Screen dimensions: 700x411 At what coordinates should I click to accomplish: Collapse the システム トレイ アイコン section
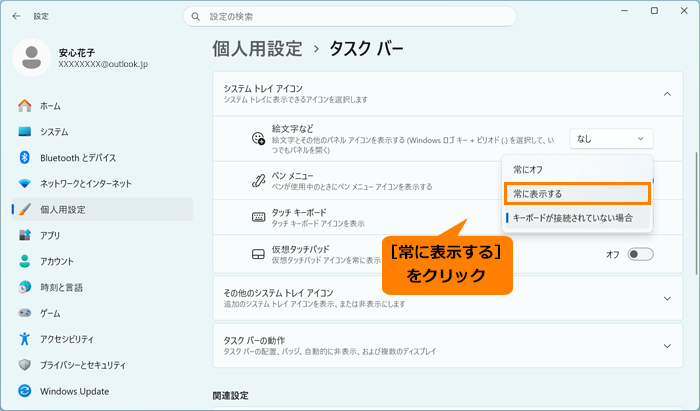tap(667, 94)
